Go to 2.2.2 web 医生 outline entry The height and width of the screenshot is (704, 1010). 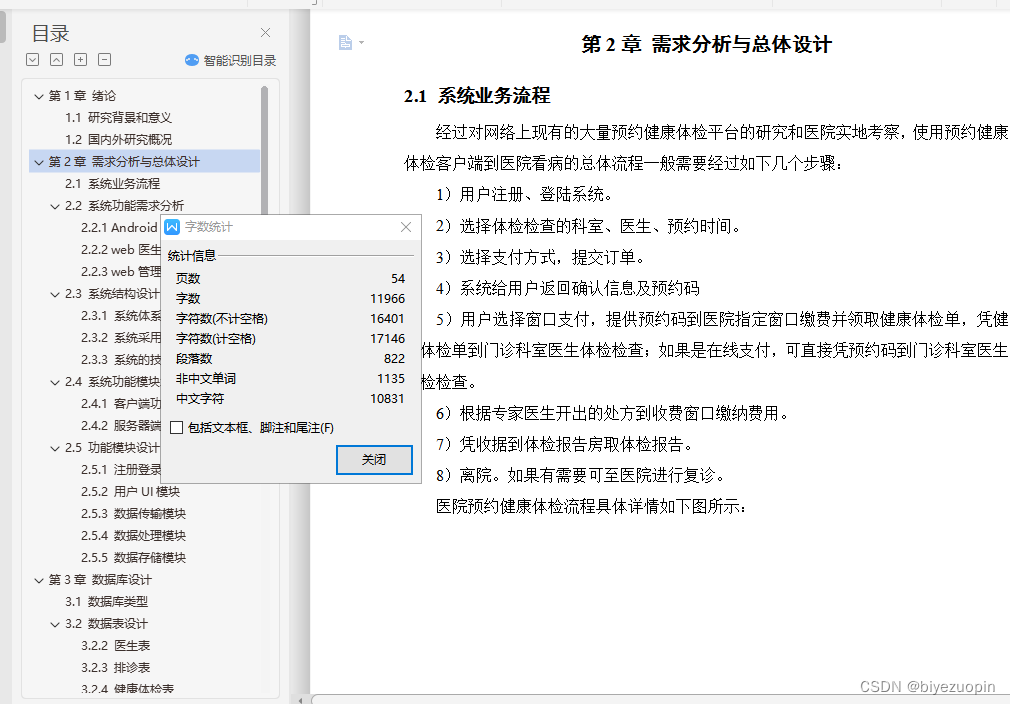(121, 250)
